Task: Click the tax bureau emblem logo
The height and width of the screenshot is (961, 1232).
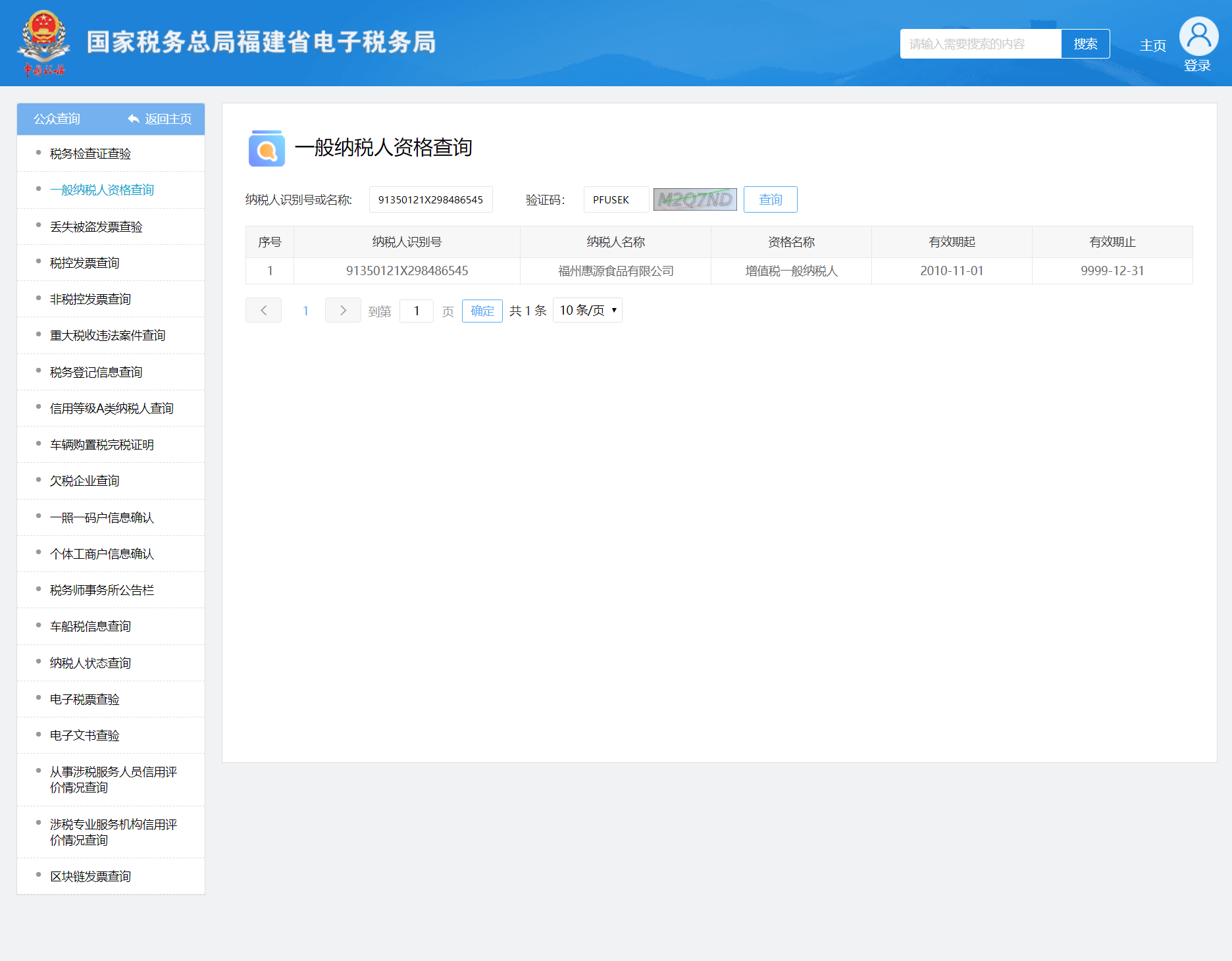Action: 43,43
